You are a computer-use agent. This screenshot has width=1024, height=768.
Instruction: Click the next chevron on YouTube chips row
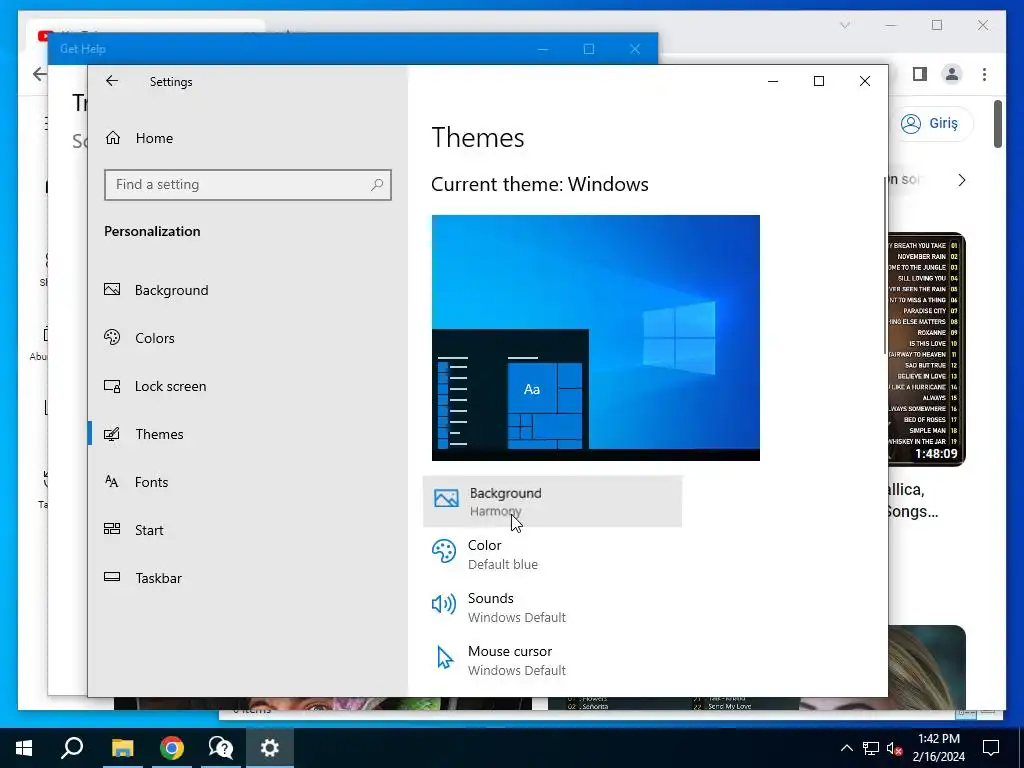point(961,180)
